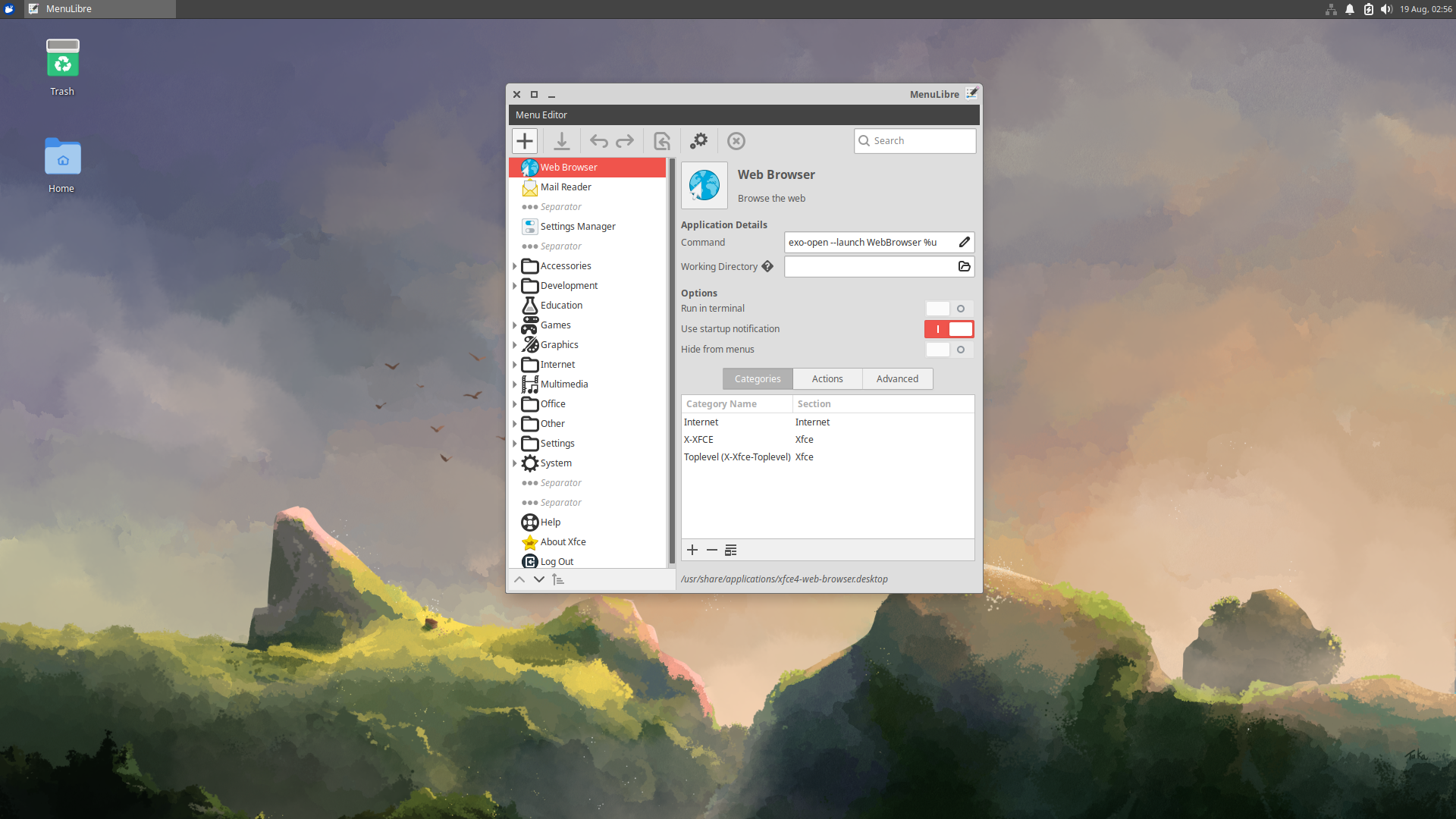This screenshot has width=1456, height=819.
Task: Enable Hide from menus
Action: click(949, 350)
